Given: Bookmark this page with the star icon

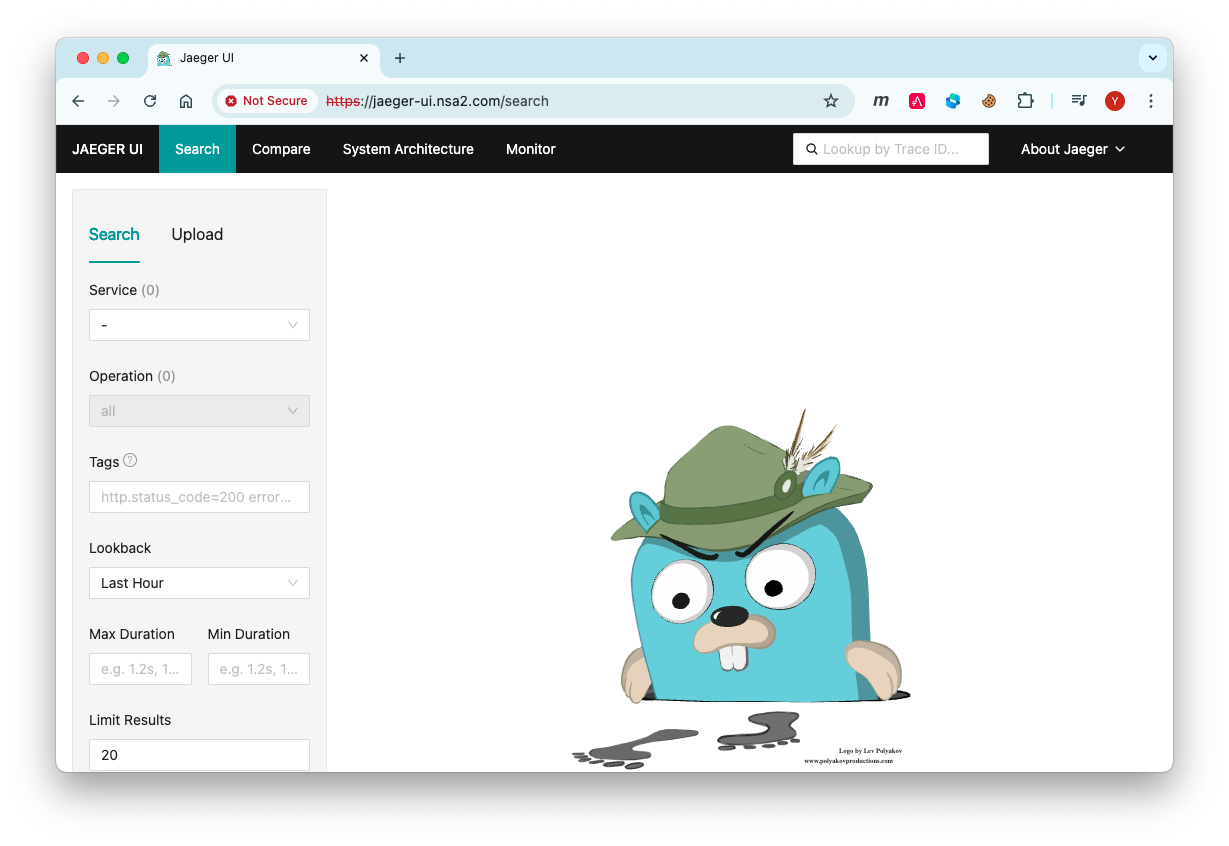Looking at the screenshot, I should (831, 101).
